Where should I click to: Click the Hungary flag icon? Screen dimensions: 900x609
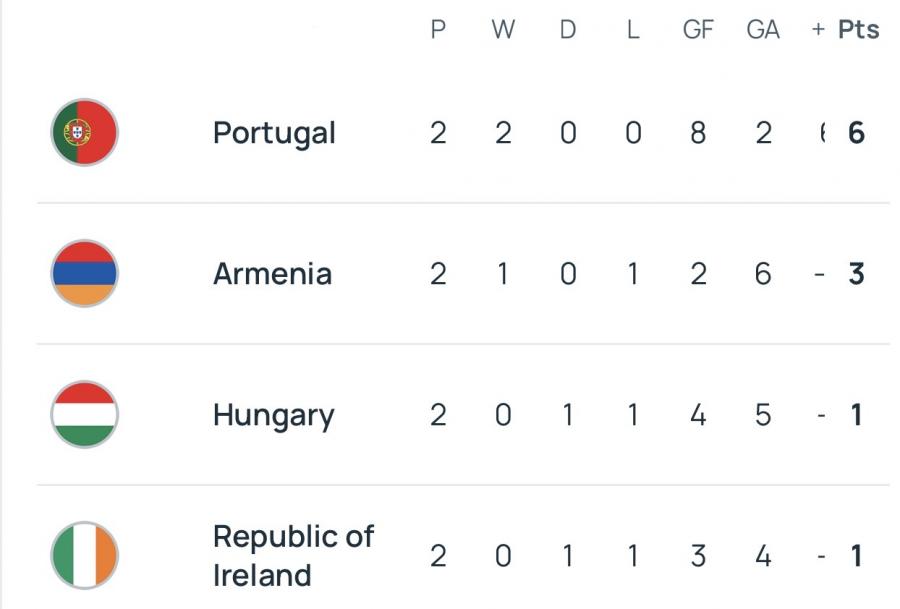(85, 414)
